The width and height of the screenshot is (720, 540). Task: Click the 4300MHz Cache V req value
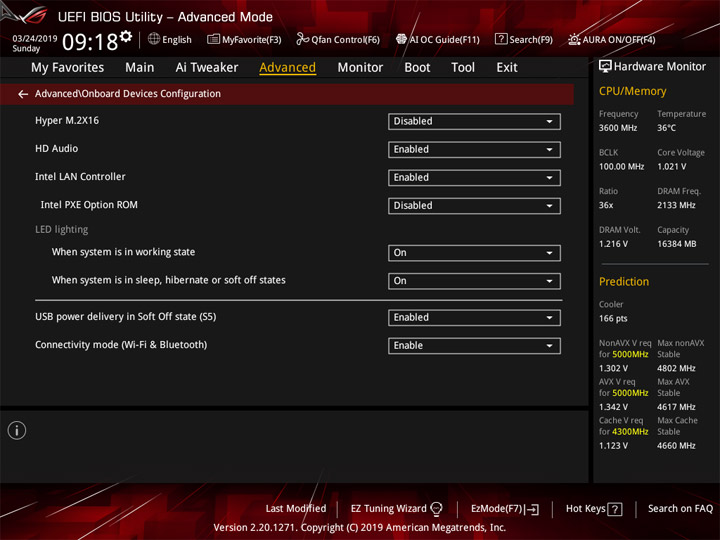[x=630, y=432]
